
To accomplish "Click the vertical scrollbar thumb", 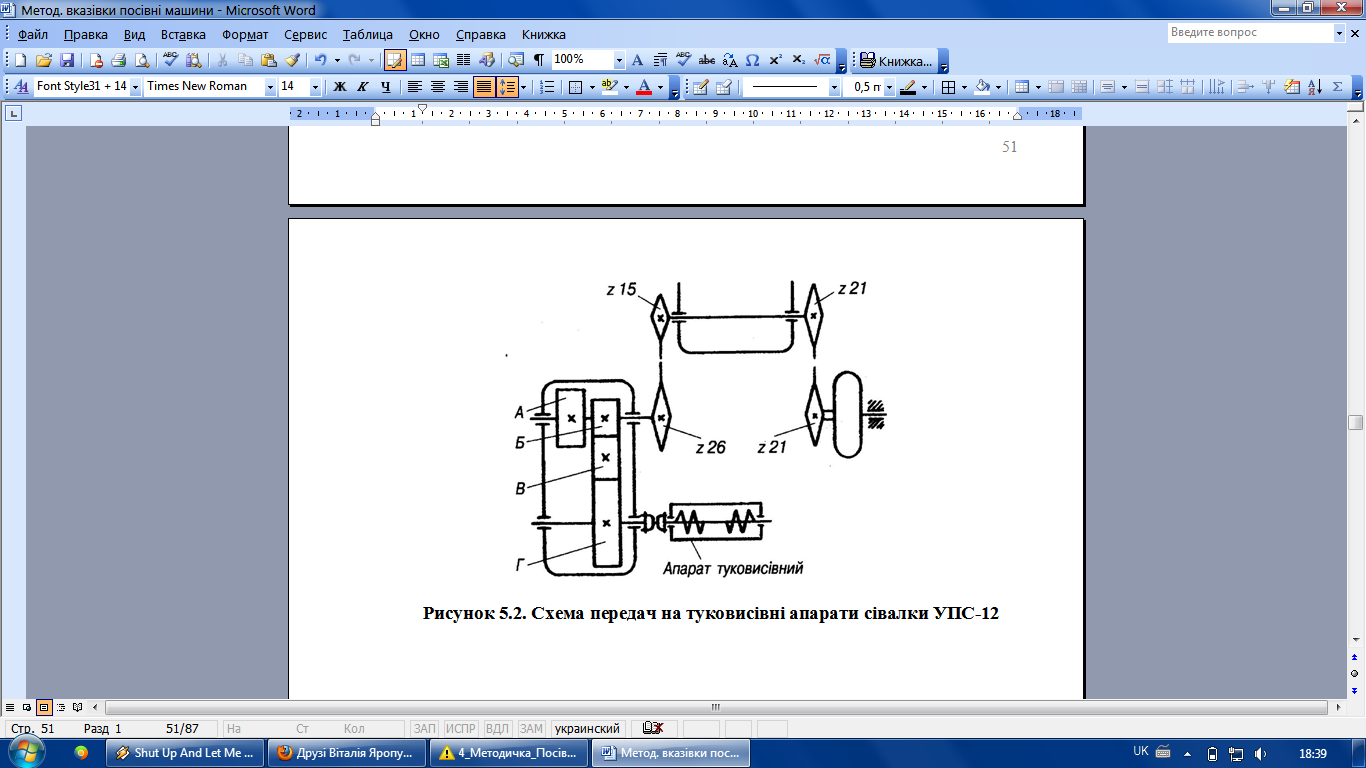I will pyautogui.click(x=1355, y=422).
